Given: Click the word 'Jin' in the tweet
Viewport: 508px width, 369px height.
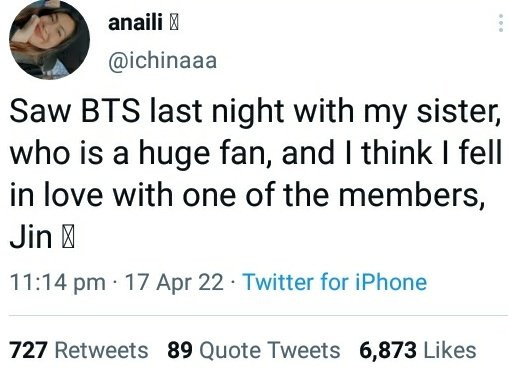Looking at the screenshot, I should coord(31,237).
